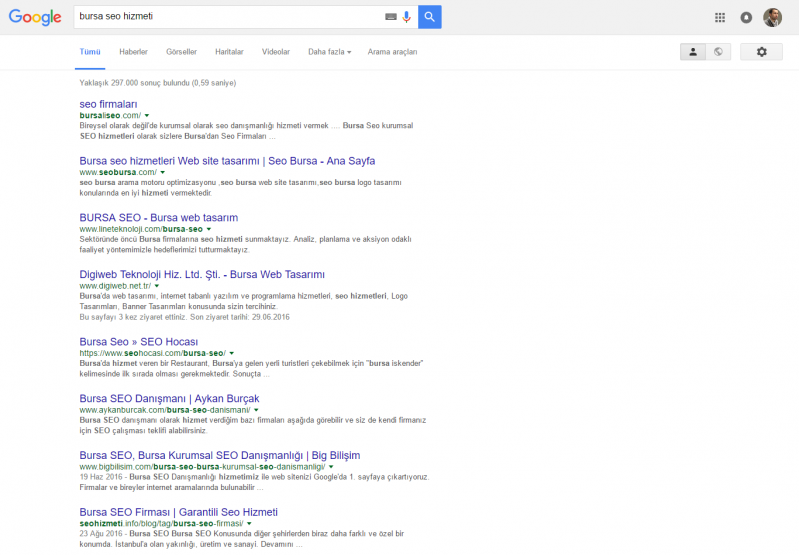This screenshot has width=799, height=555.
Task: Switch to global results globe toggle
Action: click(718, 51)
